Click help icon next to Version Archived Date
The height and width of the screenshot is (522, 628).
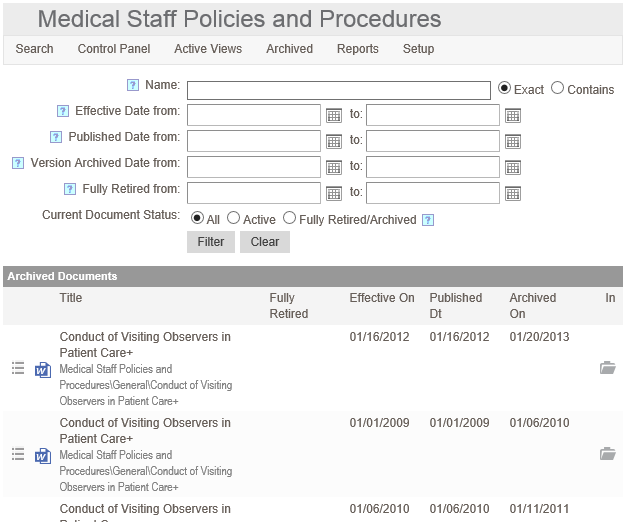(18, 163)
